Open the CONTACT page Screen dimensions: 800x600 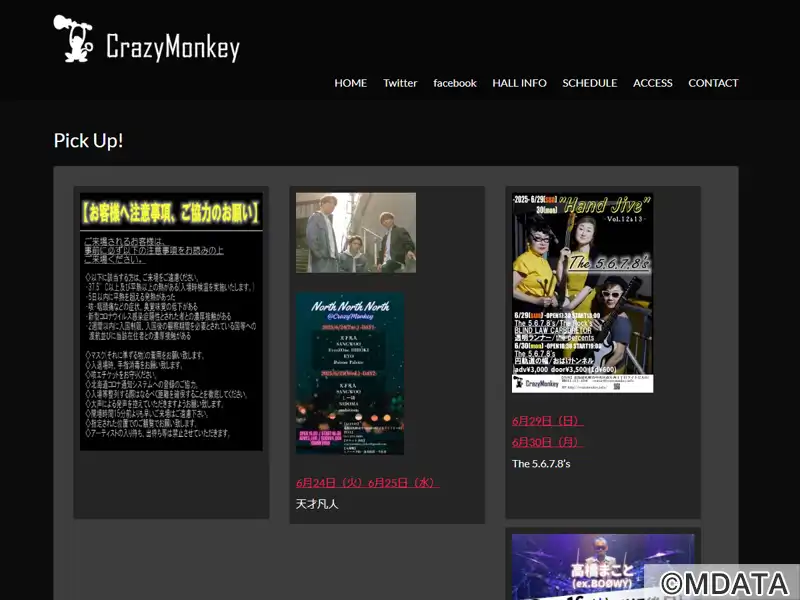point(713,83)
